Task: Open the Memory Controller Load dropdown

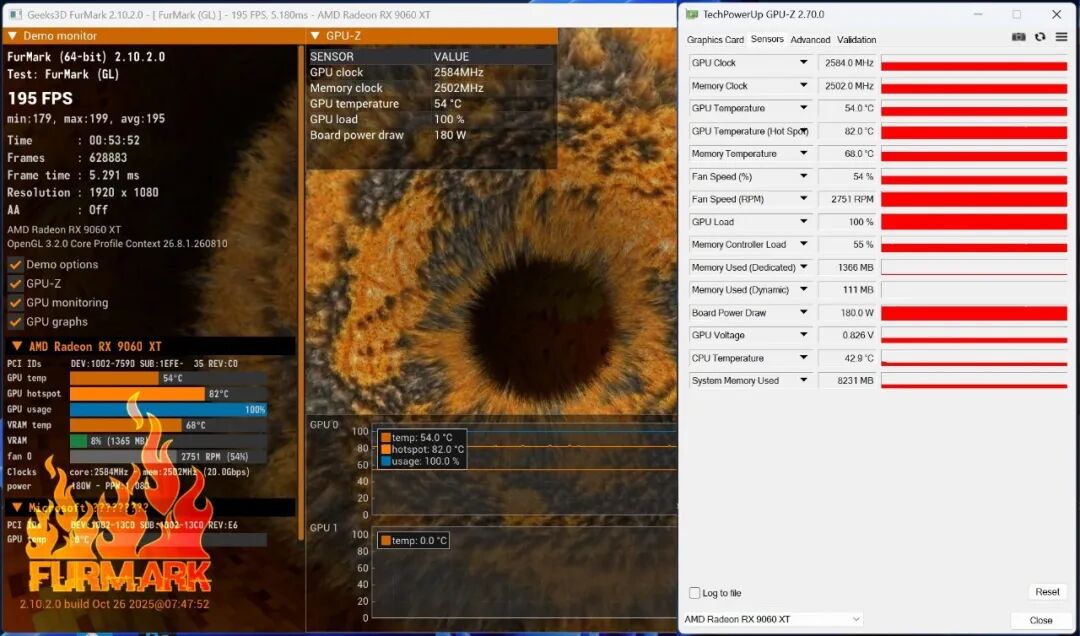Action: tap(803, 245)
